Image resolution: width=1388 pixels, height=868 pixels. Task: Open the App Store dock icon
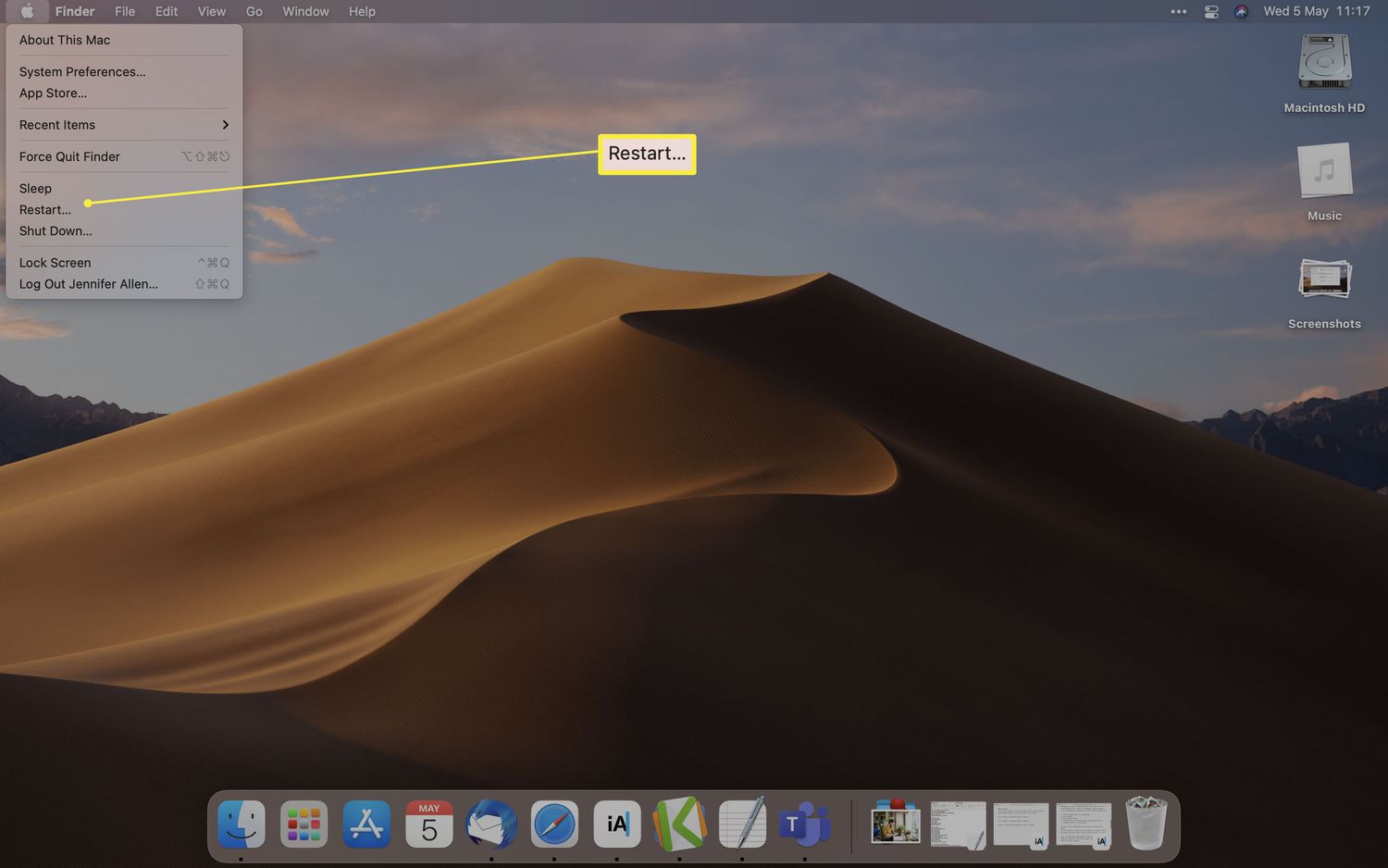click(x=366, y=824)
